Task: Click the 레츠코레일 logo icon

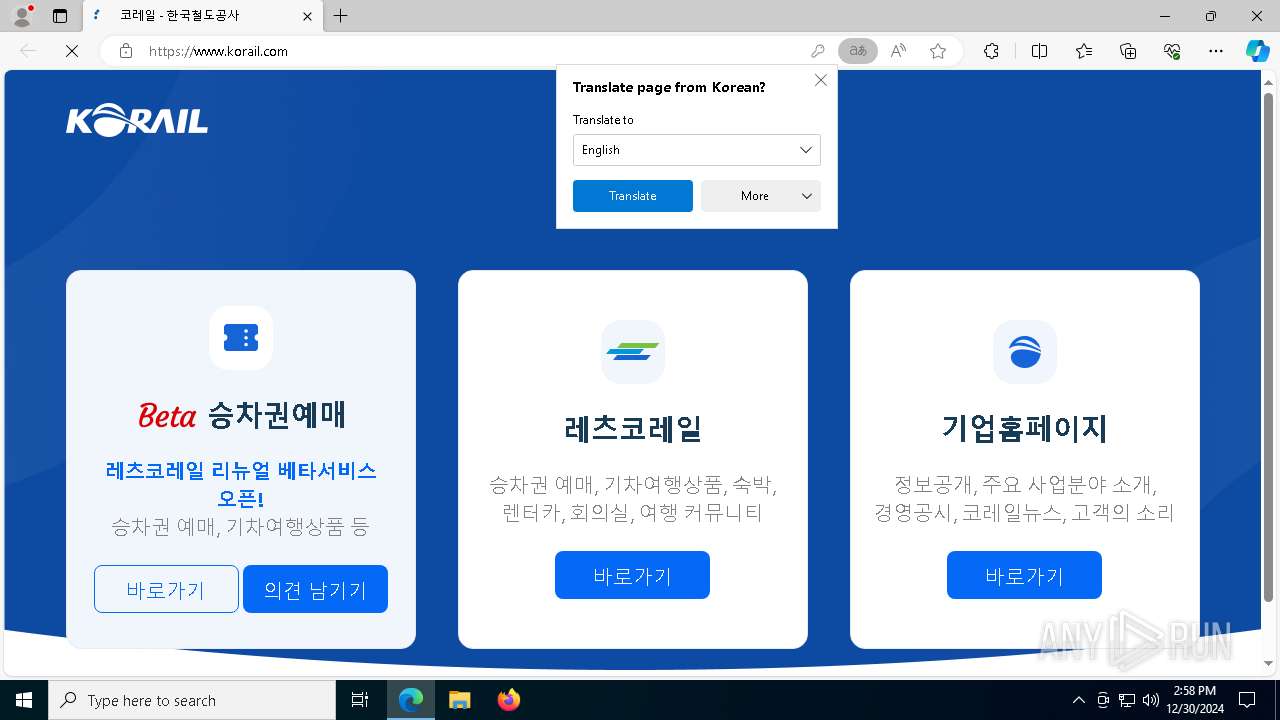Action: click(x=633, y=352)
